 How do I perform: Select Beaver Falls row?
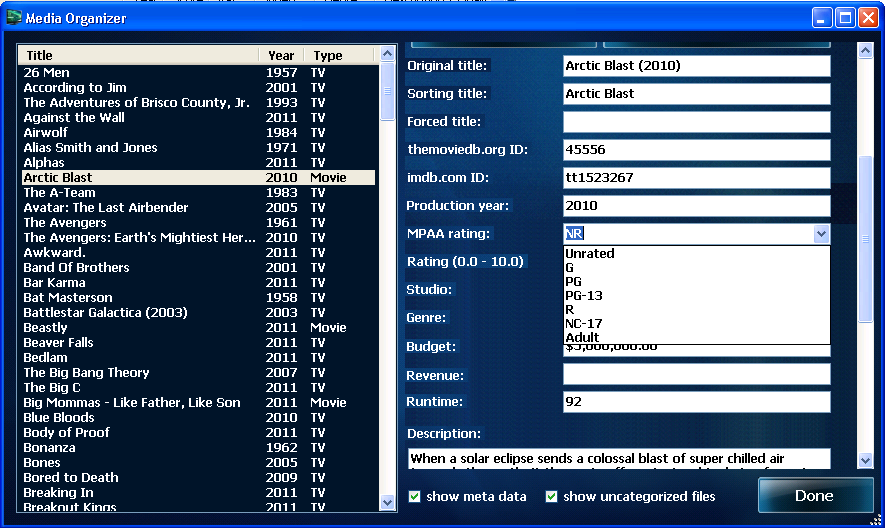click(199, 342)
